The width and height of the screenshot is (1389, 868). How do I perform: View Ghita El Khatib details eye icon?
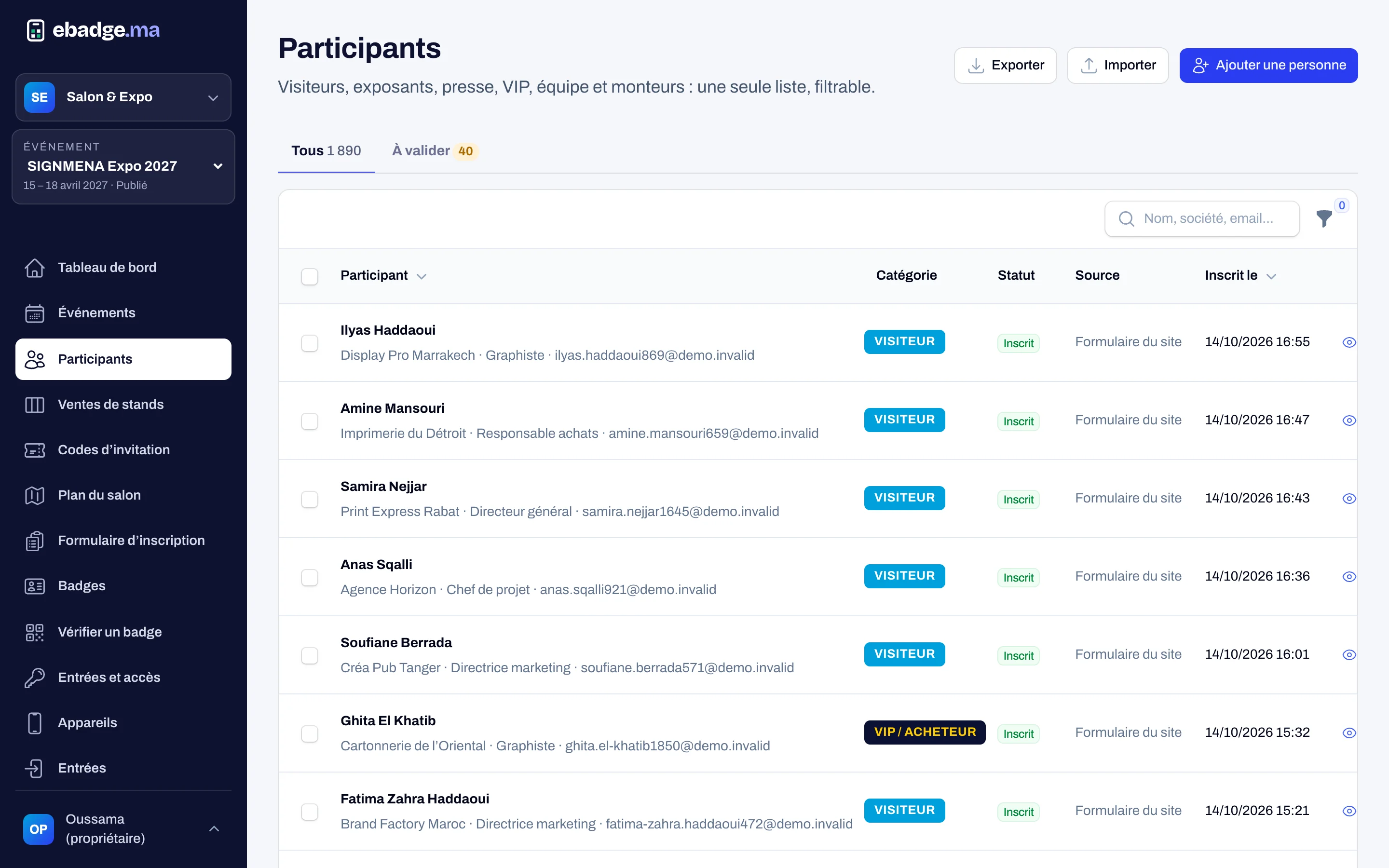[x=1349, y=732]
